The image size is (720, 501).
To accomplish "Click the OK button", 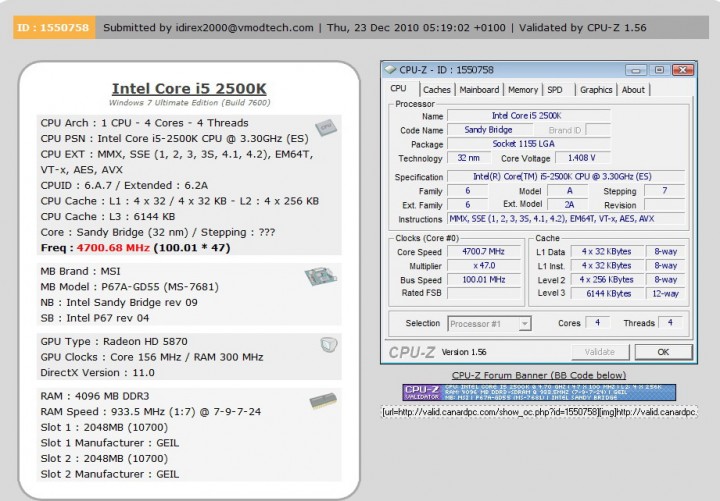I will pyautogui.click(x=663, y=352).
